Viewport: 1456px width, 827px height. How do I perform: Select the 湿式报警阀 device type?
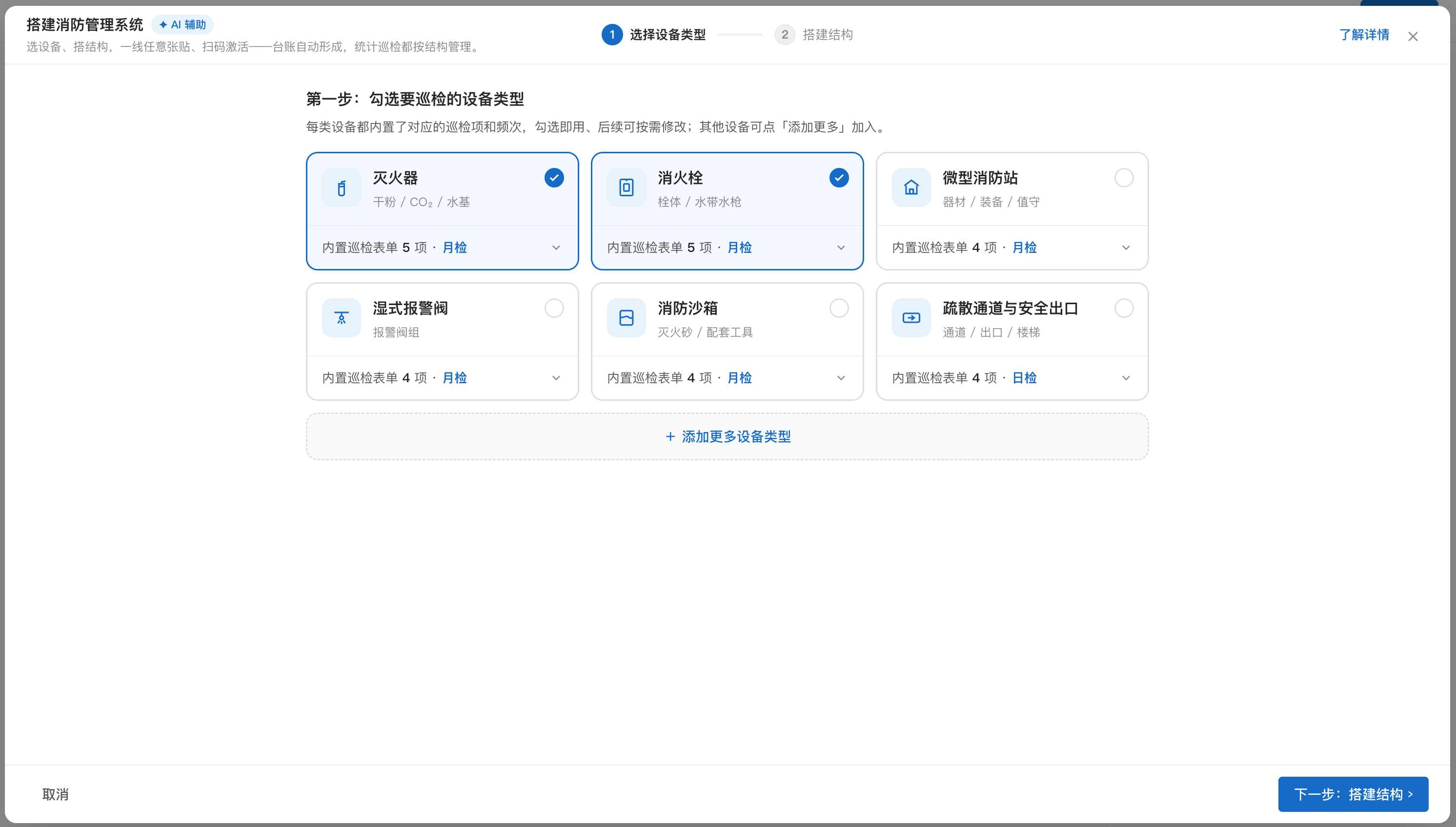coord(554,309)
